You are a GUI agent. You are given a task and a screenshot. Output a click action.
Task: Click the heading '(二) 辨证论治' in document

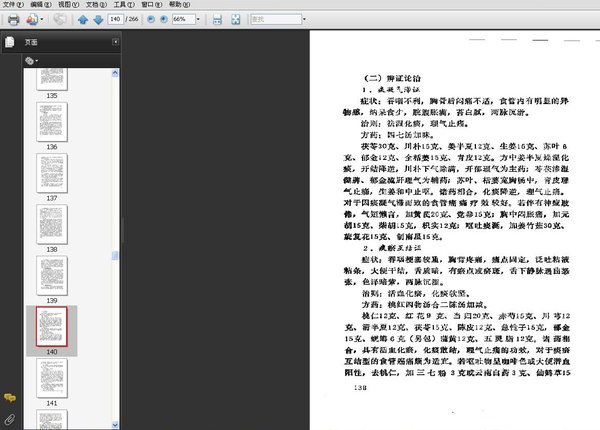click(x=392, y=78)
